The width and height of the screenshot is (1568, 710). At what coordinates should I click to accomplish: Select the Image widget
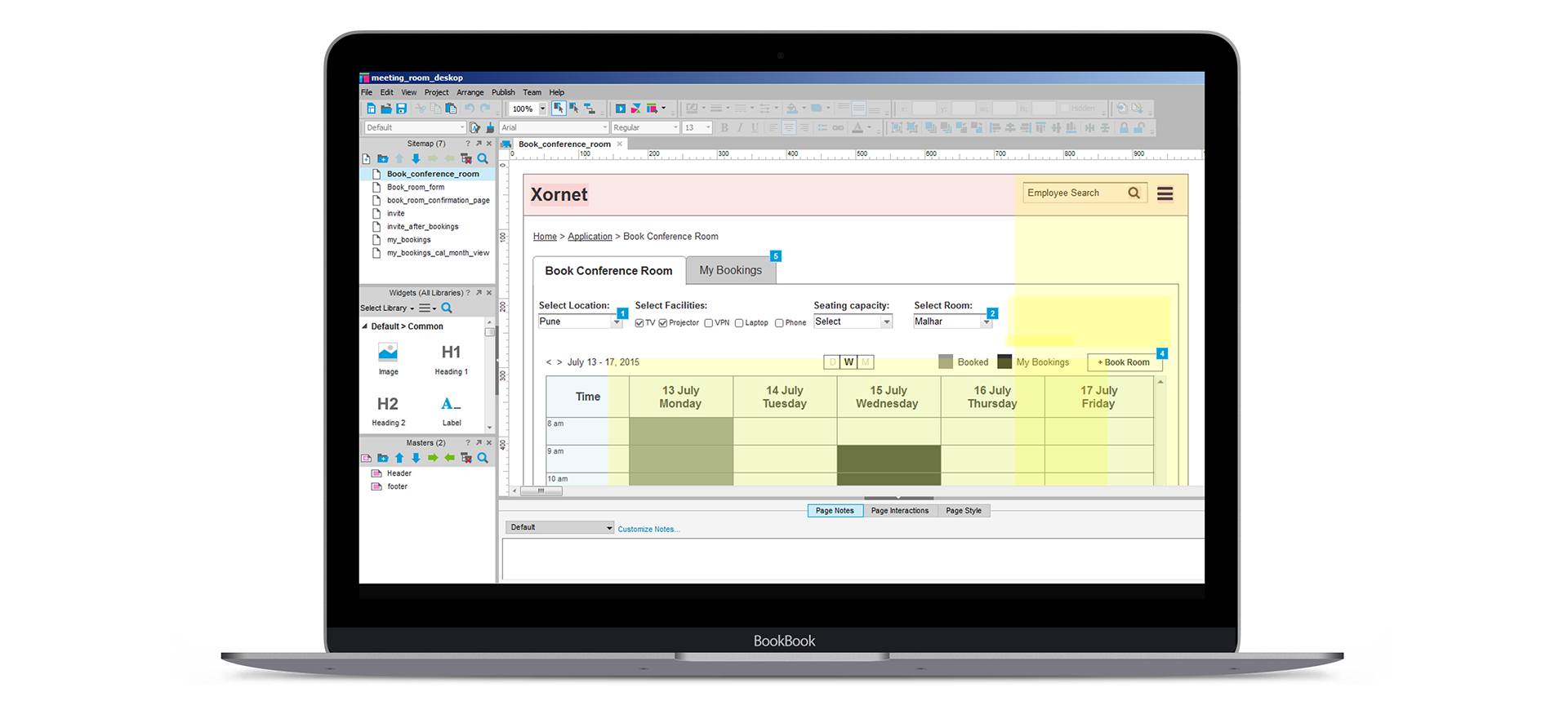point(388,359)
